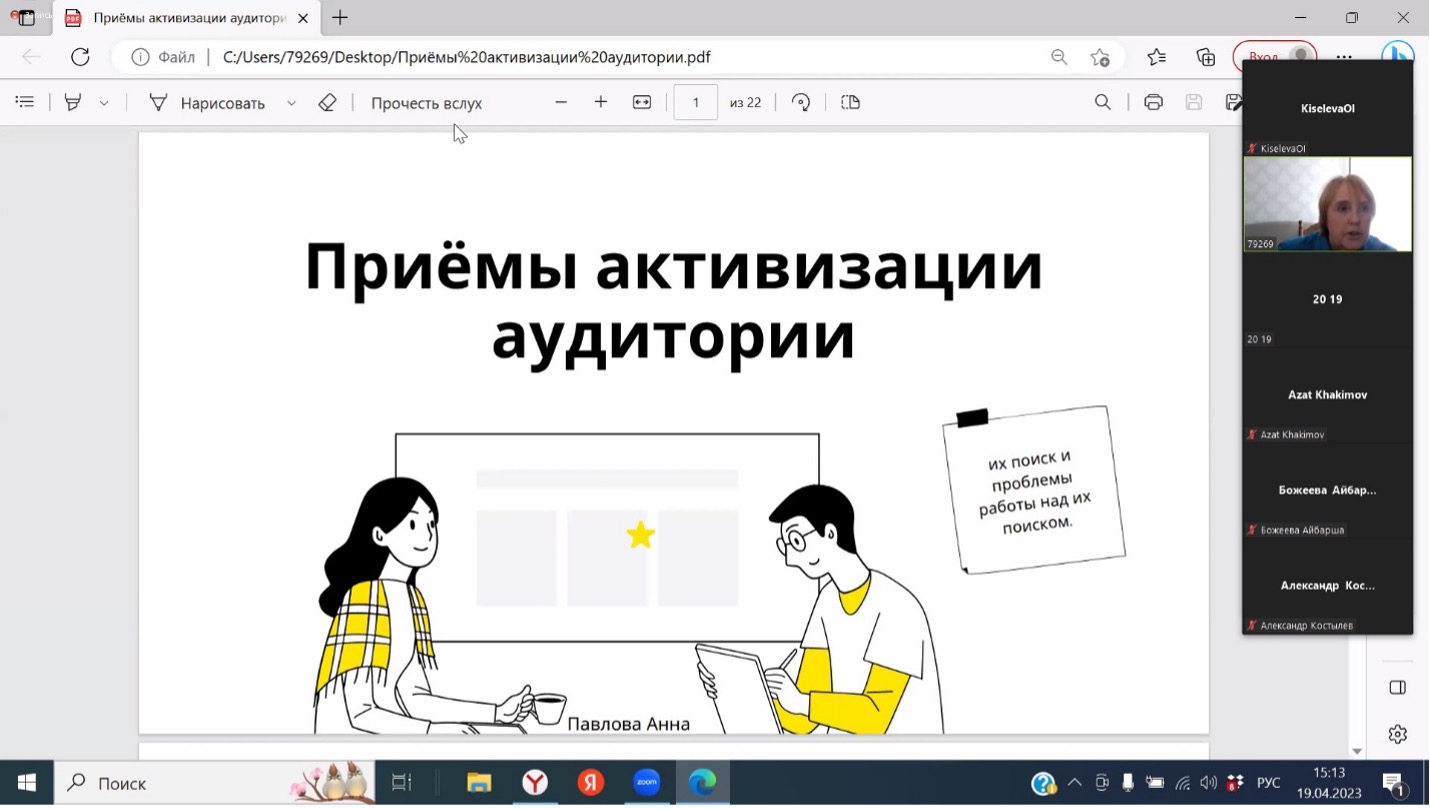Screen dimensions: 1430x809
Task: Activate the Нарисовать draw tool
Action: (208, 103)
